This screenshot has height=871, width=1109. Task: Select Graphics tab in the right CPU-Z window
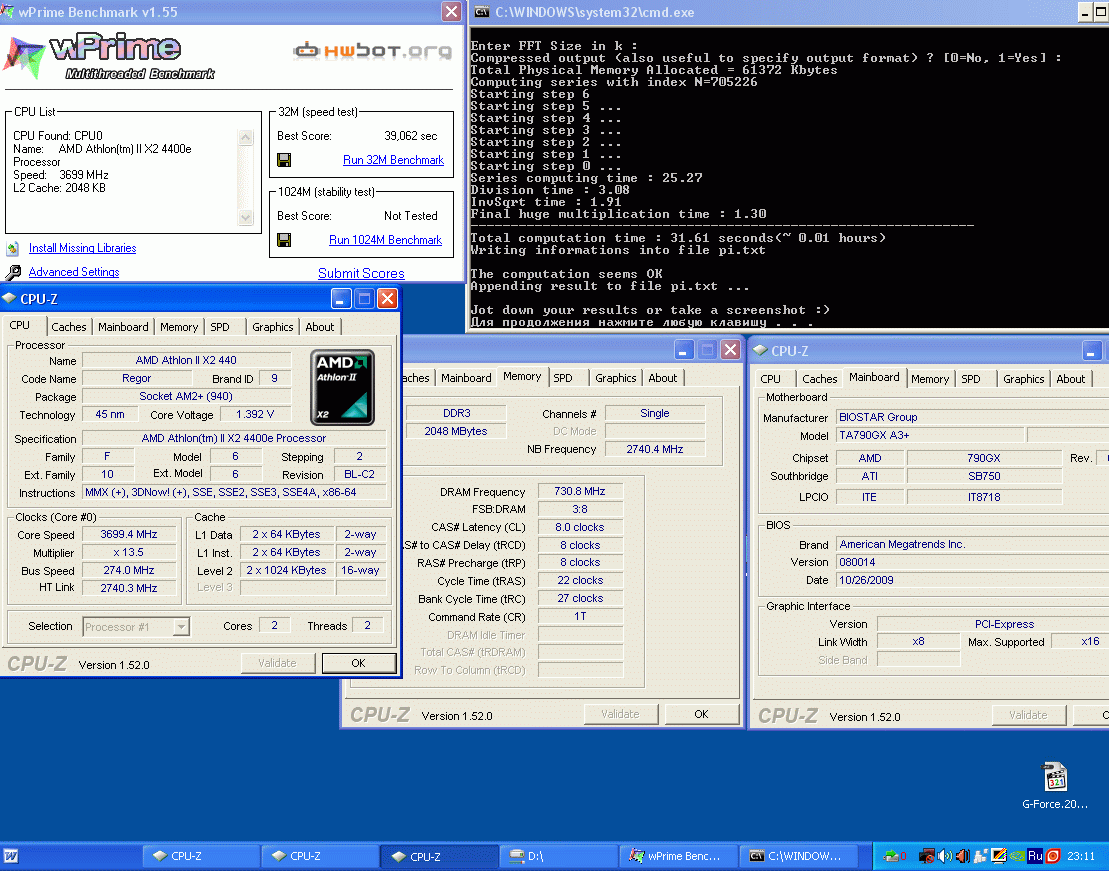(1023, 379)
